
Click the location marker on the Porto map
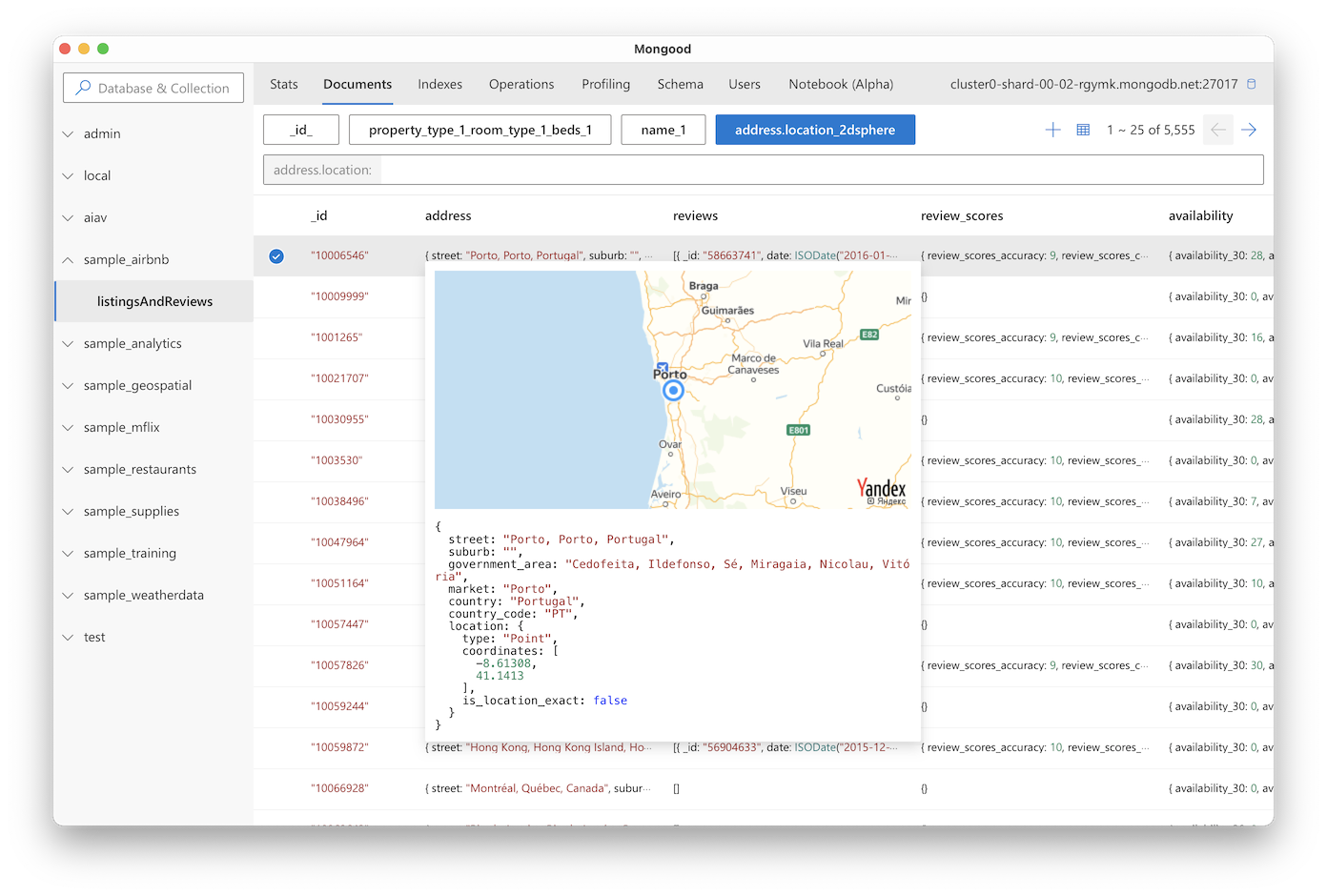[x=674, y=390]
